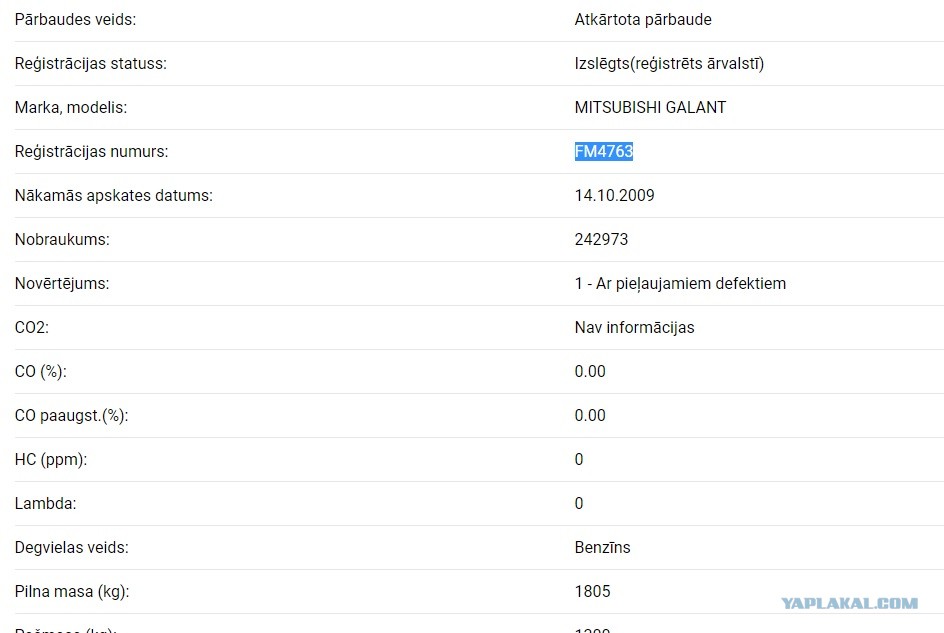This screenshot has height=633, width=944.
Task: Click the 'CO (%):' label
Action: pos(40,372)
